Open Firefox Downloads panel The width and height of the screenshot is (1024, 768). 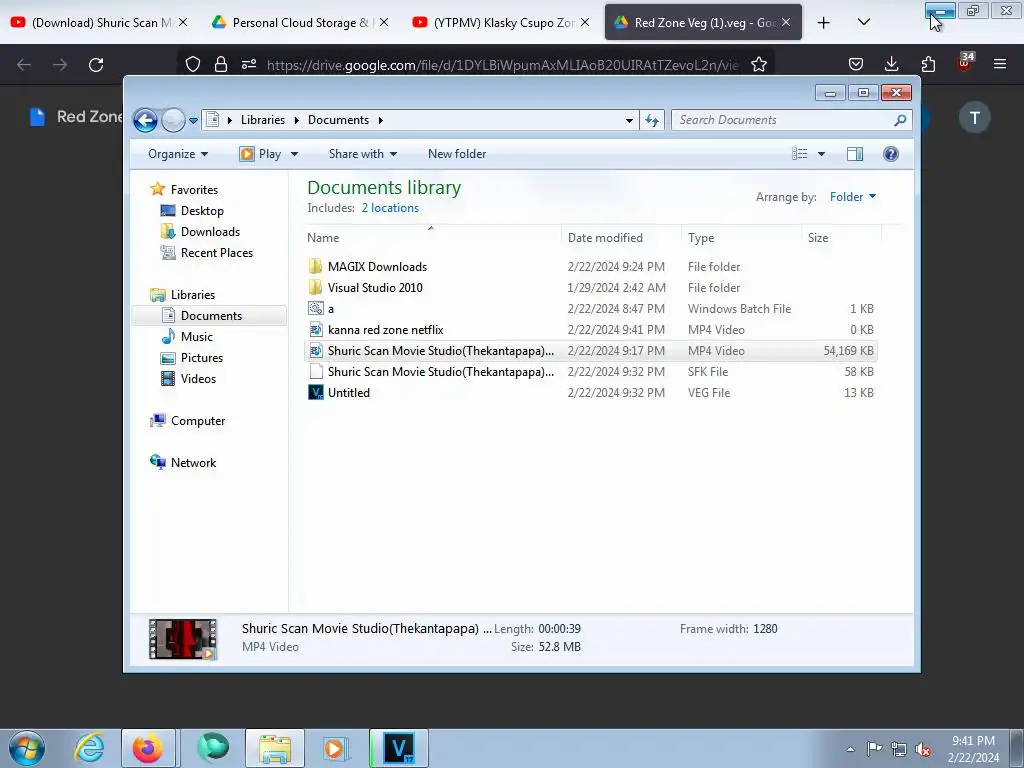[891, 64]
